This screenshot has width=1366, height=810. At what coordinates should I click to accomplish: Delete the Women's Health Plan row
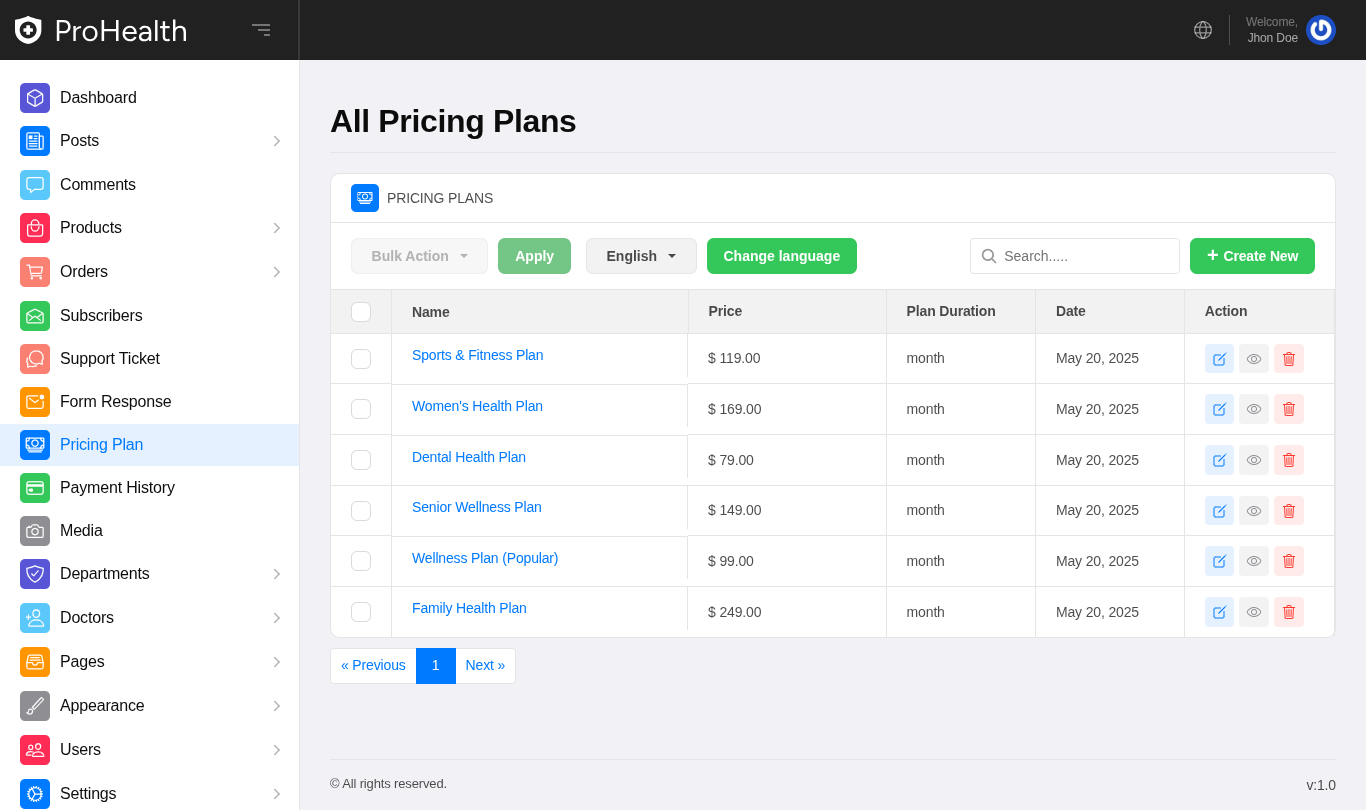[1289, 409]
